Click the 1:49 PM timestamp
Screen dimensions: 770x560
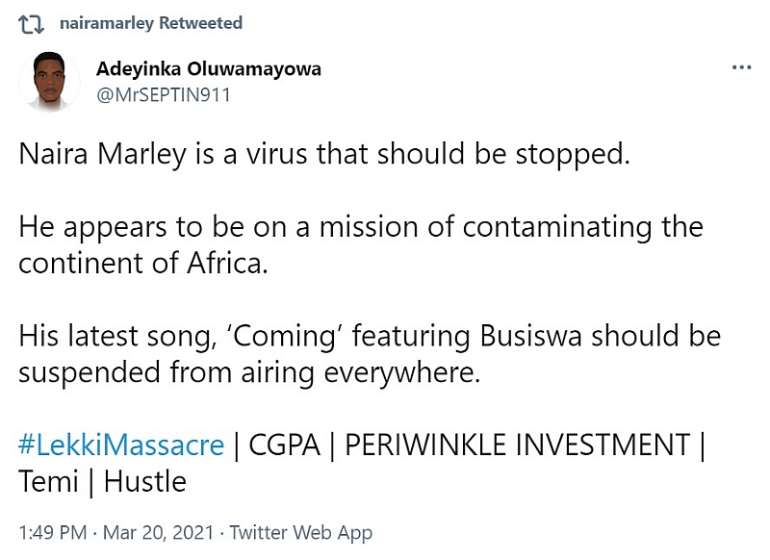53,533
